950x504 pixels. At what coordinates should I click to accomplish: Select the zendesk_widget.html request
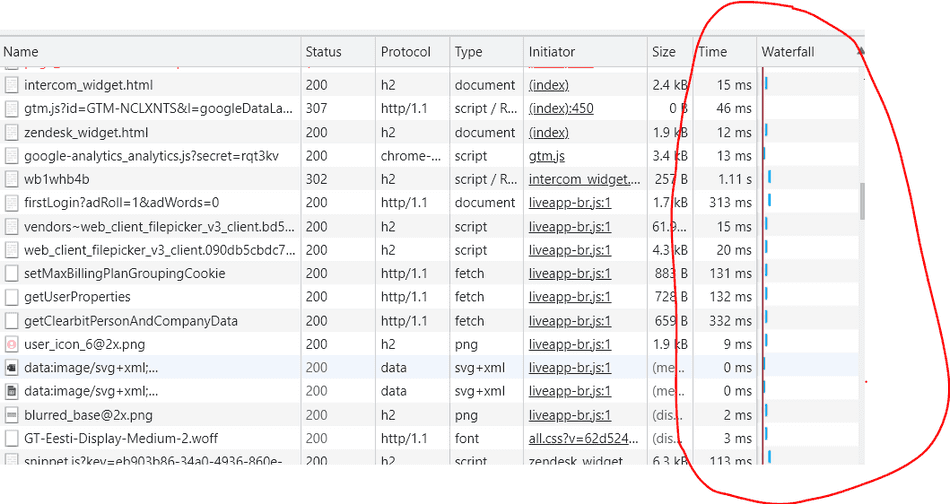[86, 132]
